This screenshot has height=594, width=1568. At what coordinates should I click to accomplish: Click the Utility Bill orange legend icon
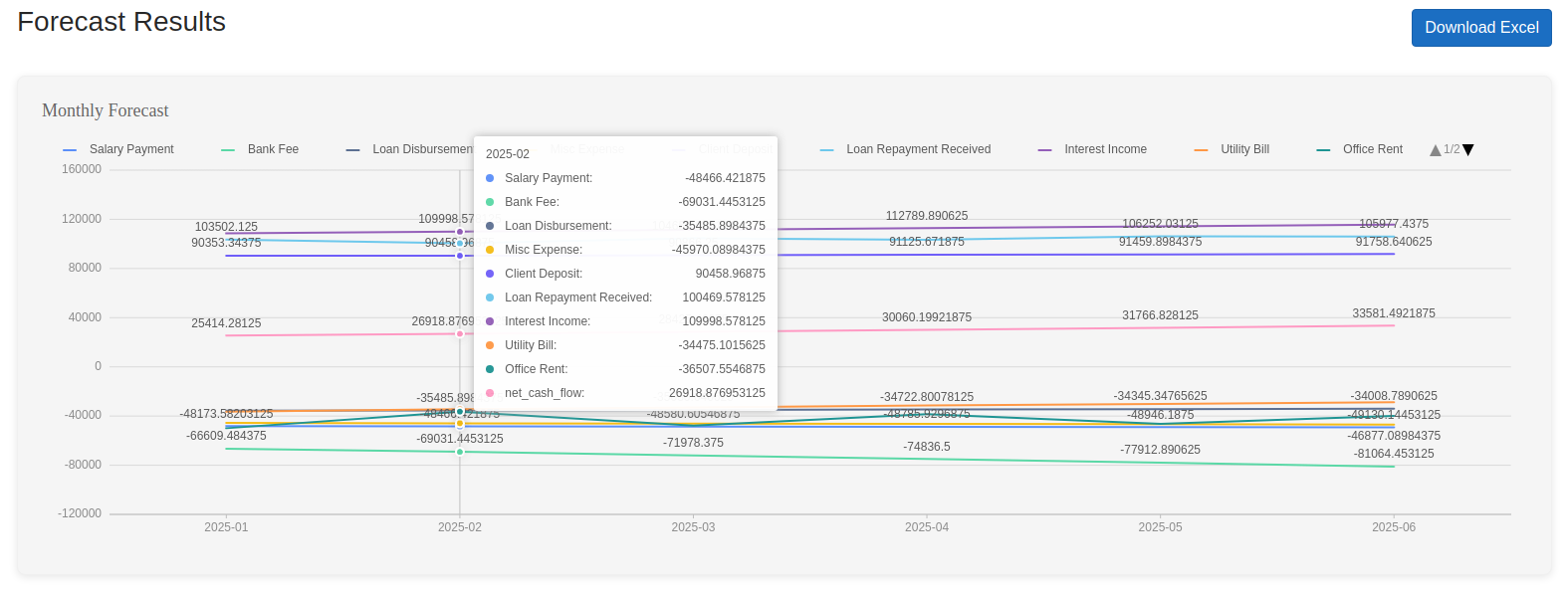coord(1201,150)
